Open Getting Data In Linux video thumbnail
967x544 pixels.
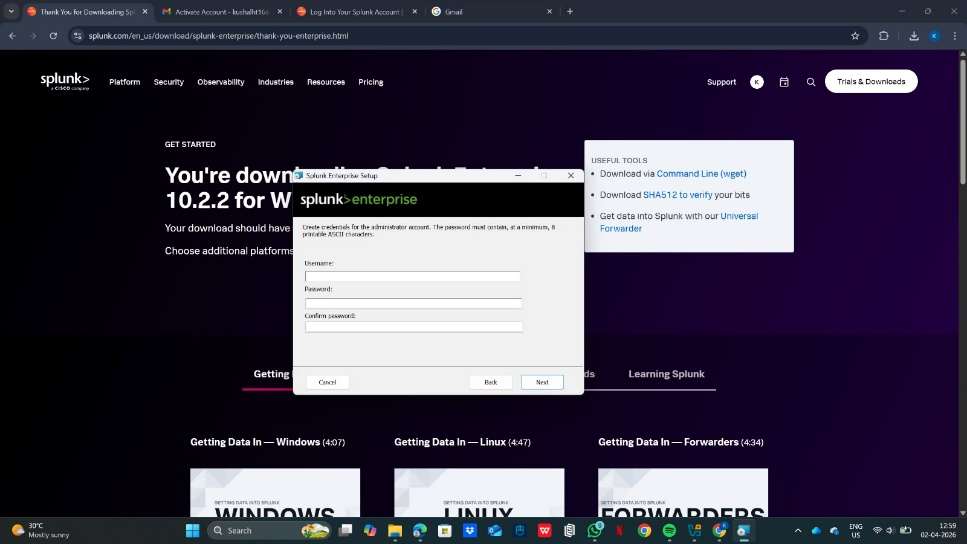coord(479,492)
